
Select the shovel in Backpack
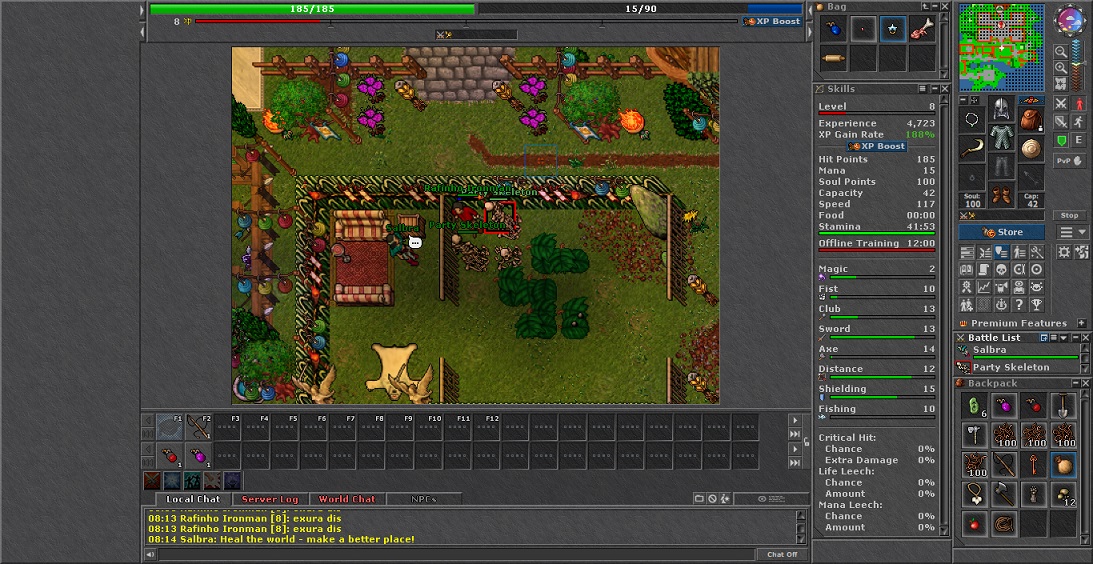point(1062,406)
